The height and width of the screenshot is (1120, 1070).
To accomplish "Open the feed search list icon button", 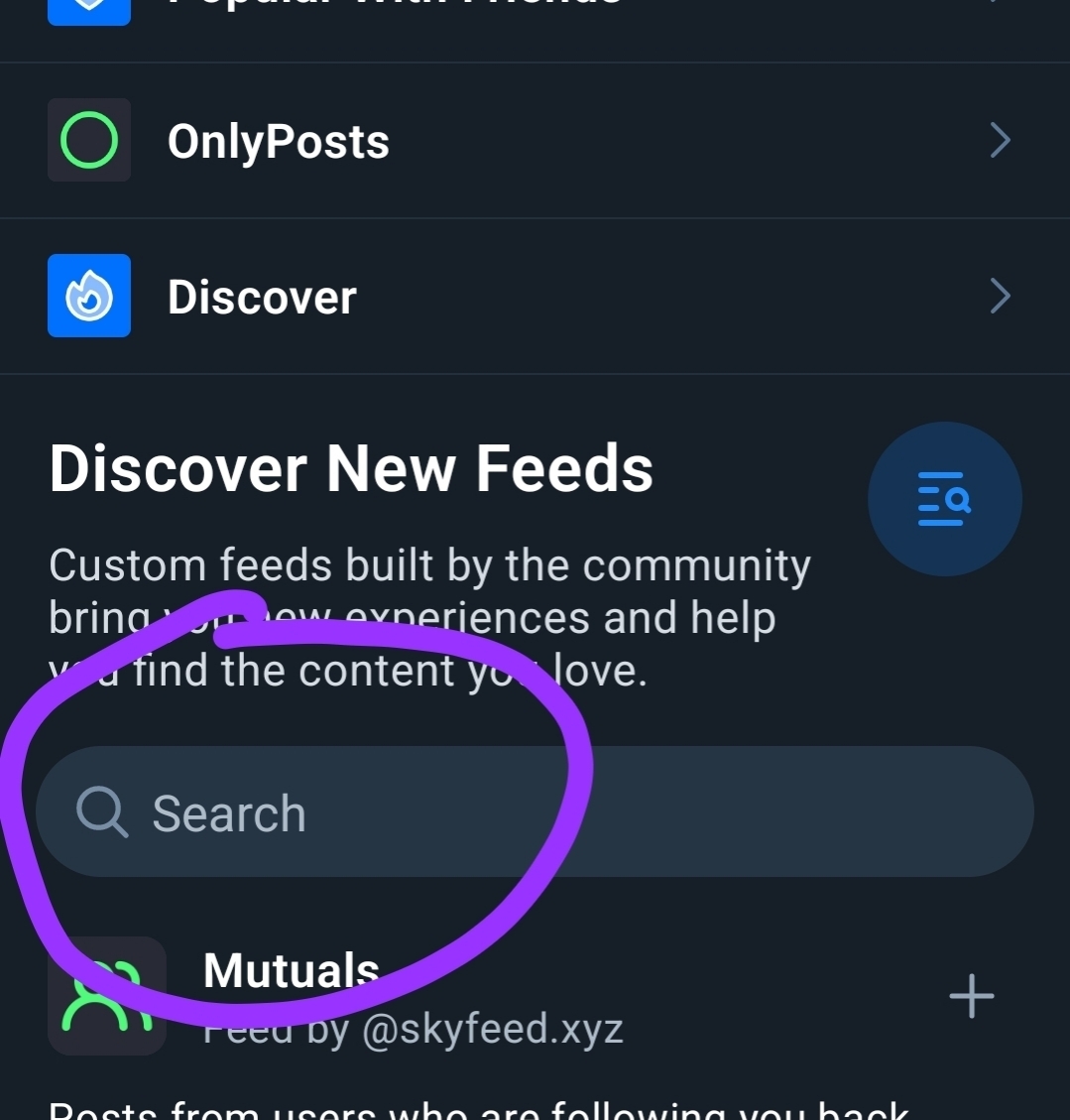I will pos(944,499).
